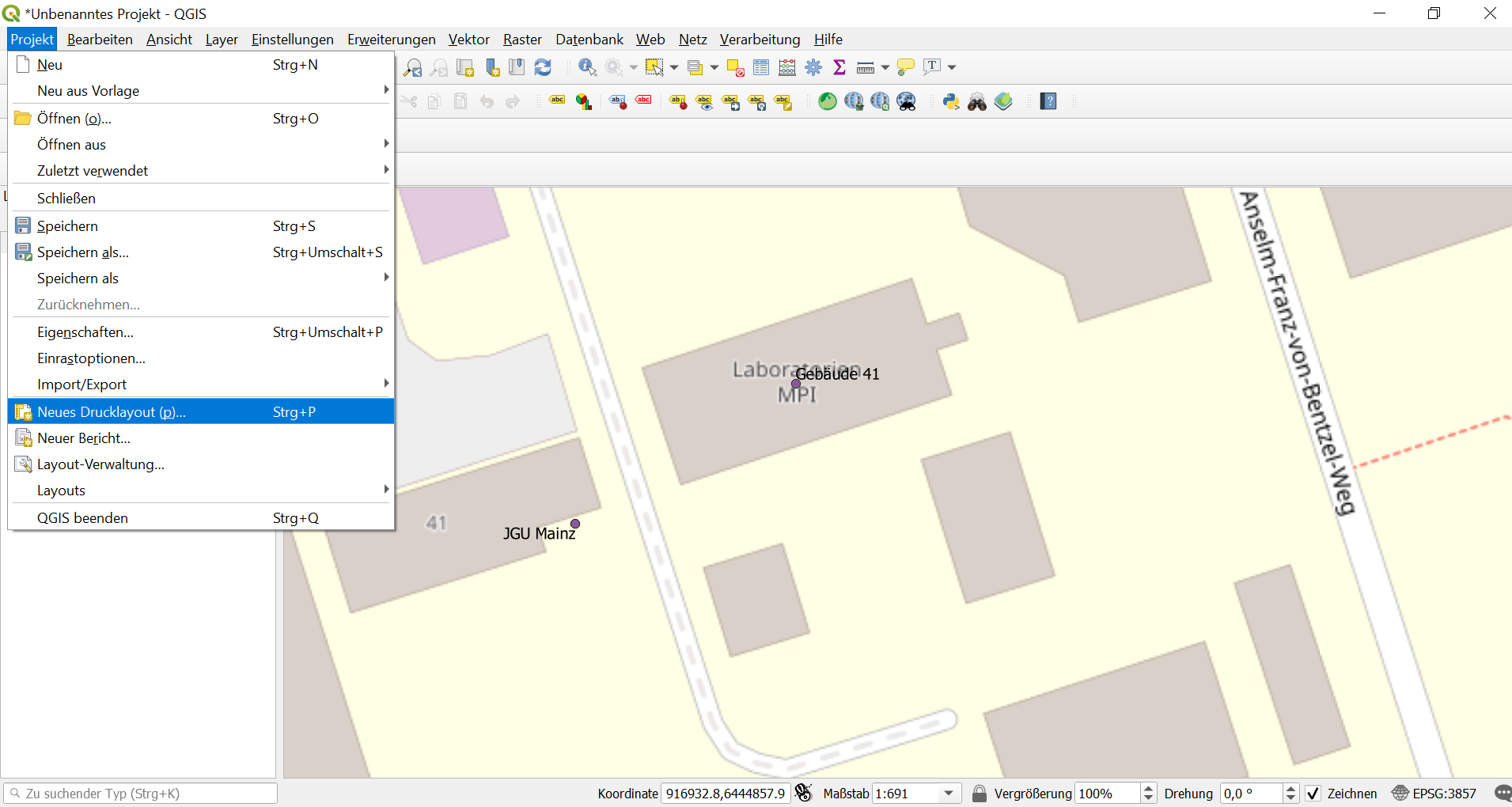1512x807 pixels.
Task: Click the green layered leaf plugin icon
Action: click(1003, 101)
